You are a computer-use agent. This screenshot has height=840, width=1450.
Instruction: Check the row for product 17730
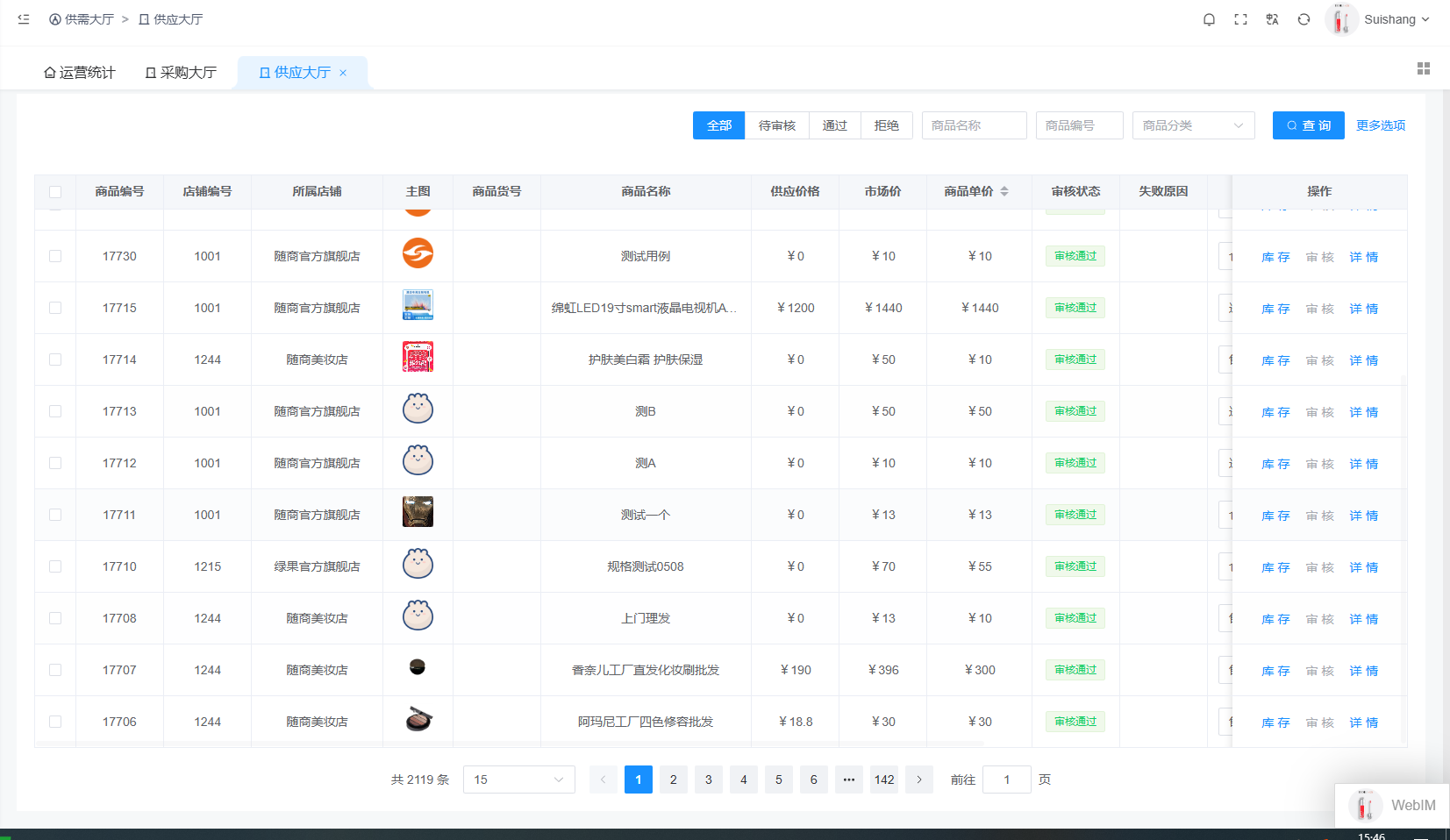[55, 256]
